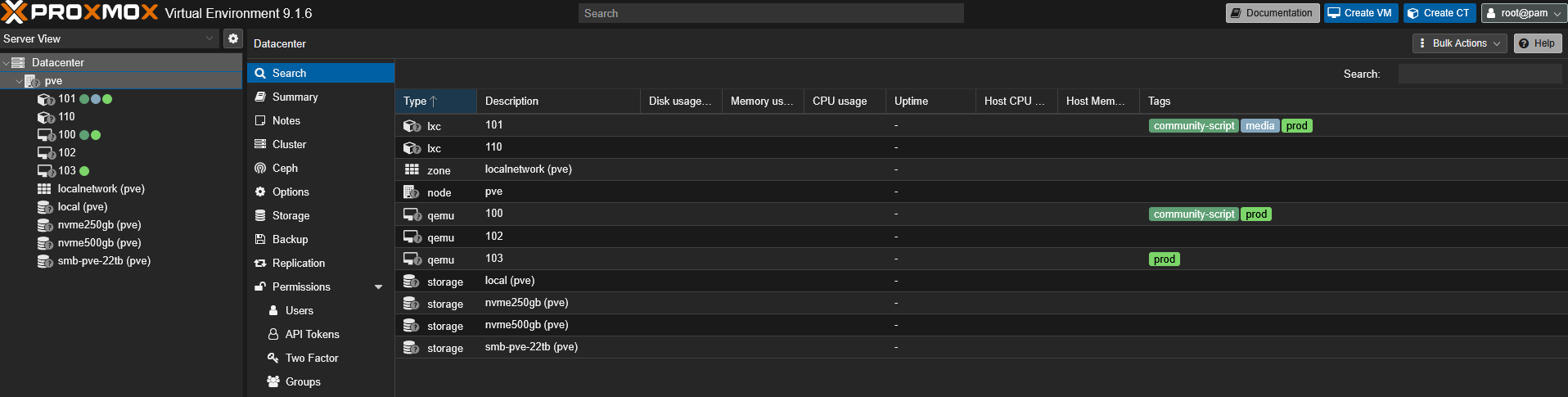Open the Permissions section
Viewport: 1568px width, 397px height.
(321, 286)
